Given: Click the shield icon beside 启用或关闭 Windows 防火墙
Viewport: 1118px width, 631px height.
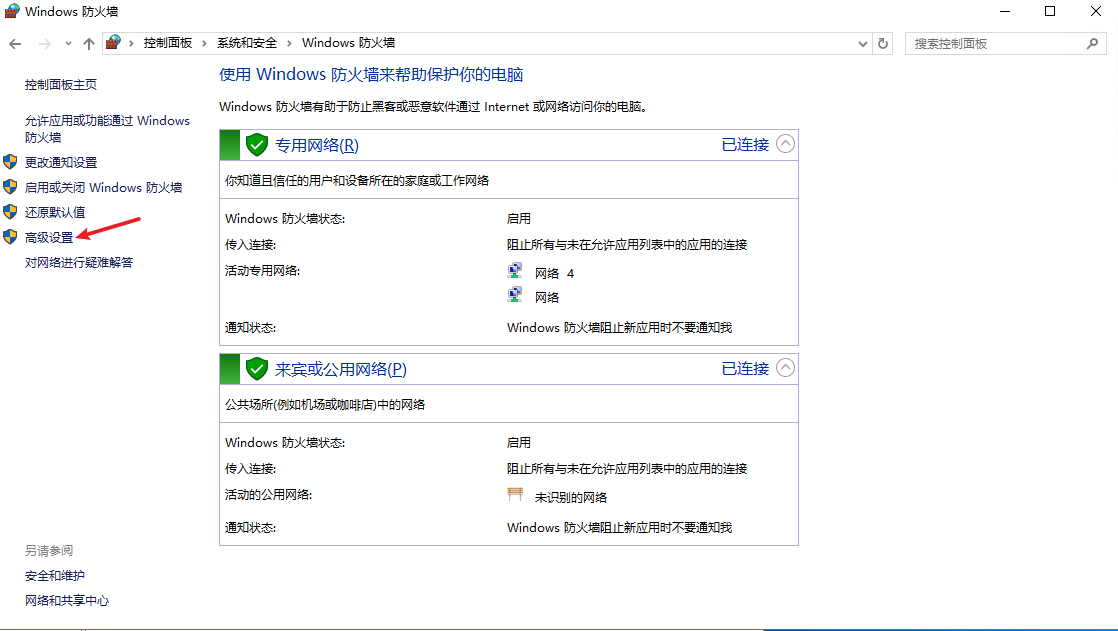Looking at the screenshot, I should (10, 187).
